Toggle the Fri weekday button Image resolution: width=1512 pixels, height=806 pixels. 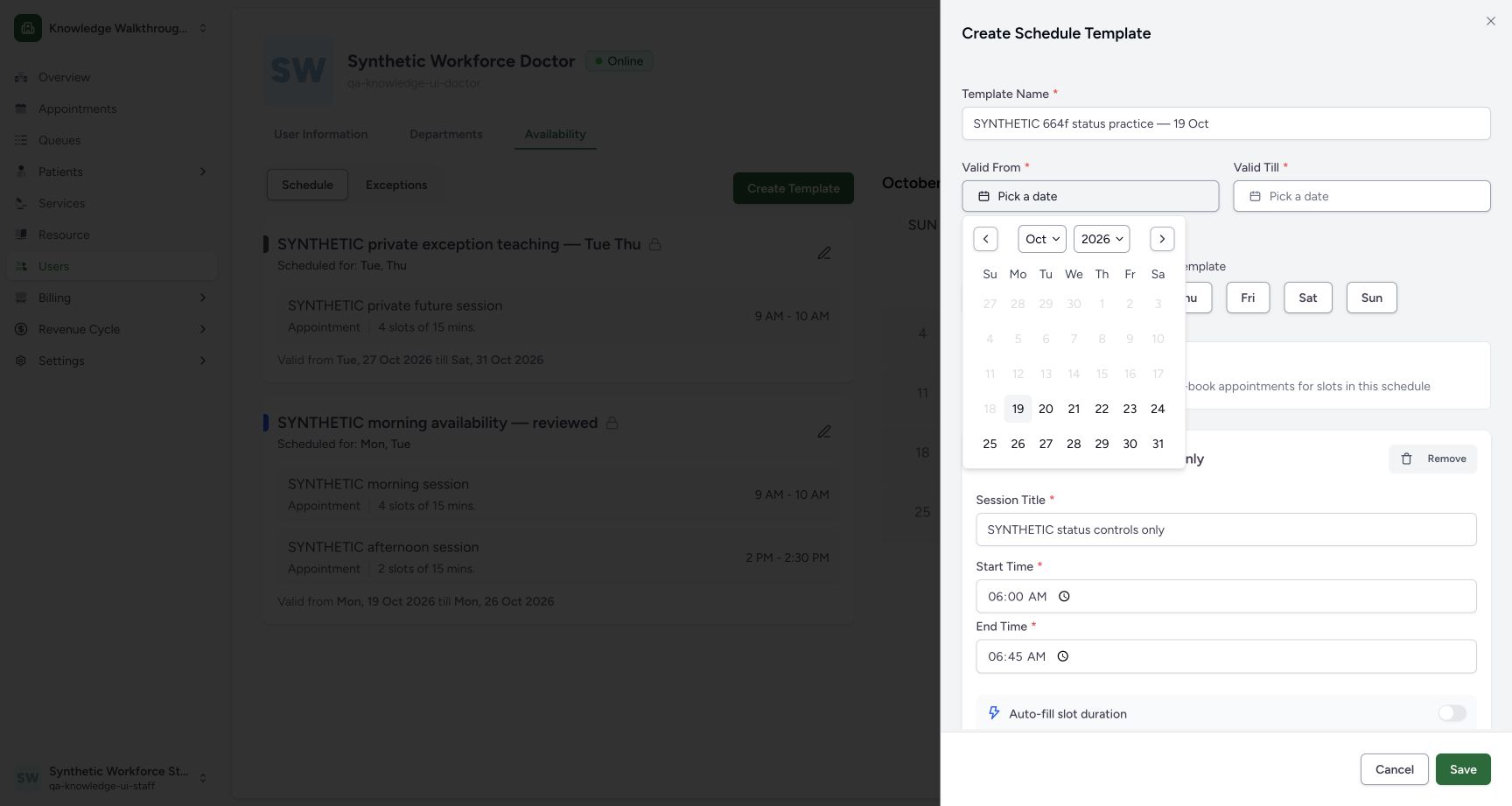(x=1248, y=298)
